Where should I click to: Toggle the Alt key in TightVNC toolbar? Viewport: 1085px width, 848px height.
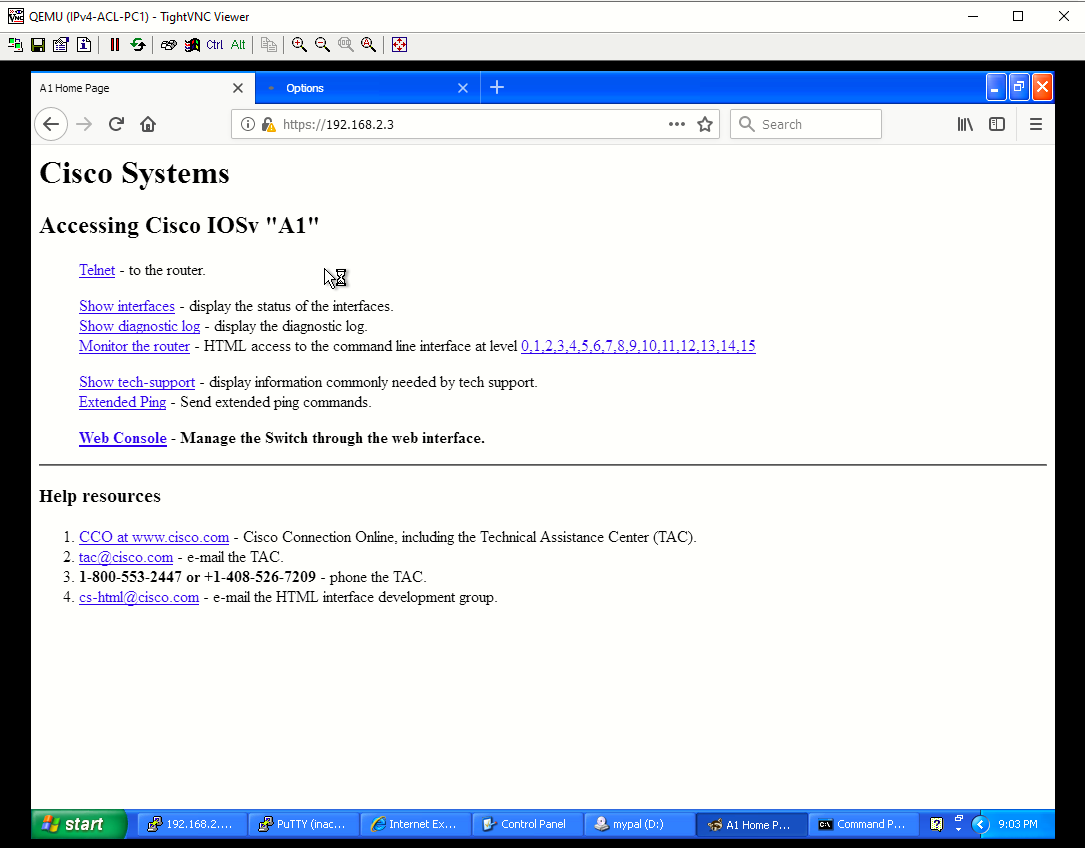238,45
